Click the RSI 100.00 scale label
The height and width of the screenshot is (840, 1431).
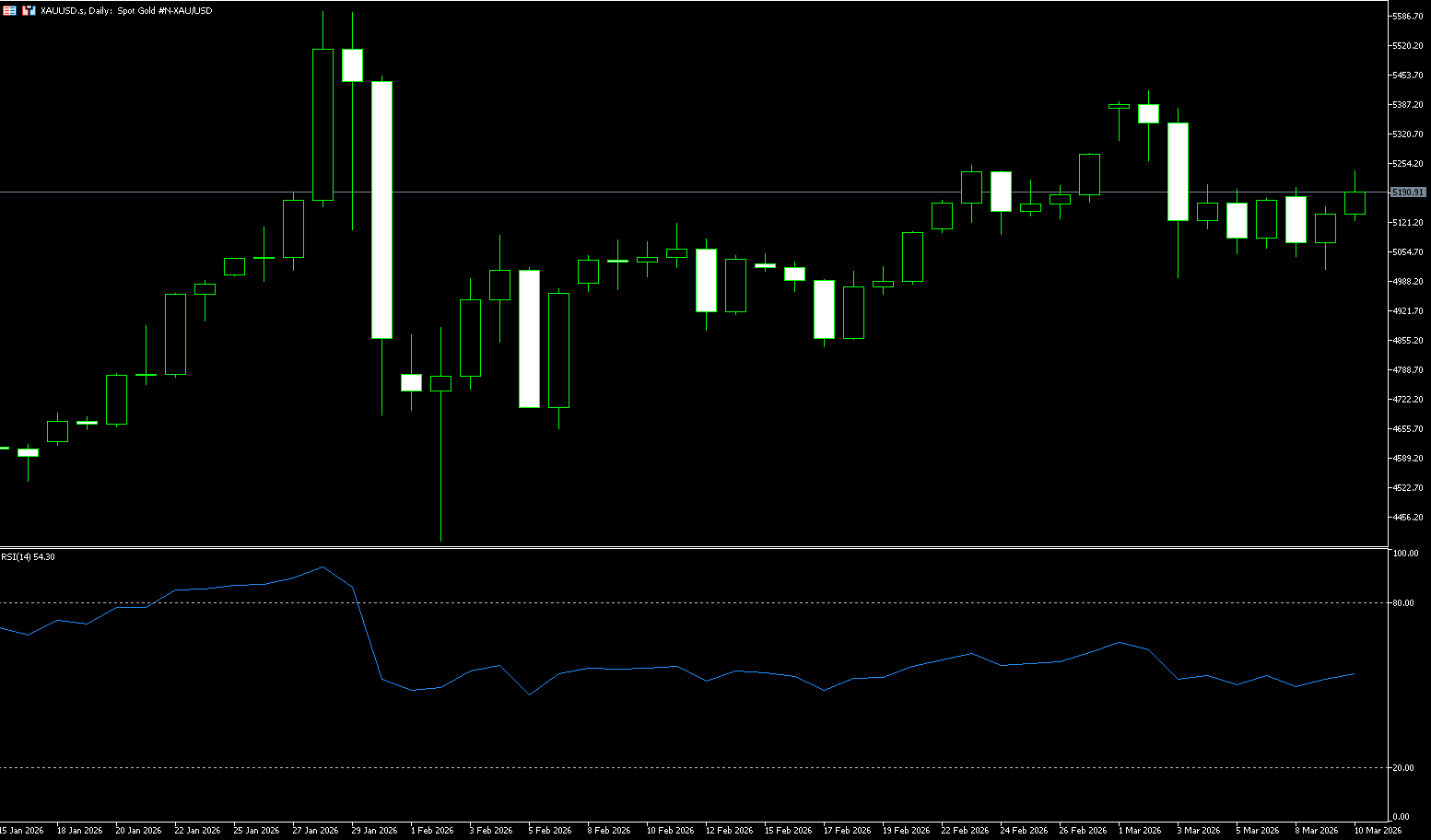(1405, 554)
